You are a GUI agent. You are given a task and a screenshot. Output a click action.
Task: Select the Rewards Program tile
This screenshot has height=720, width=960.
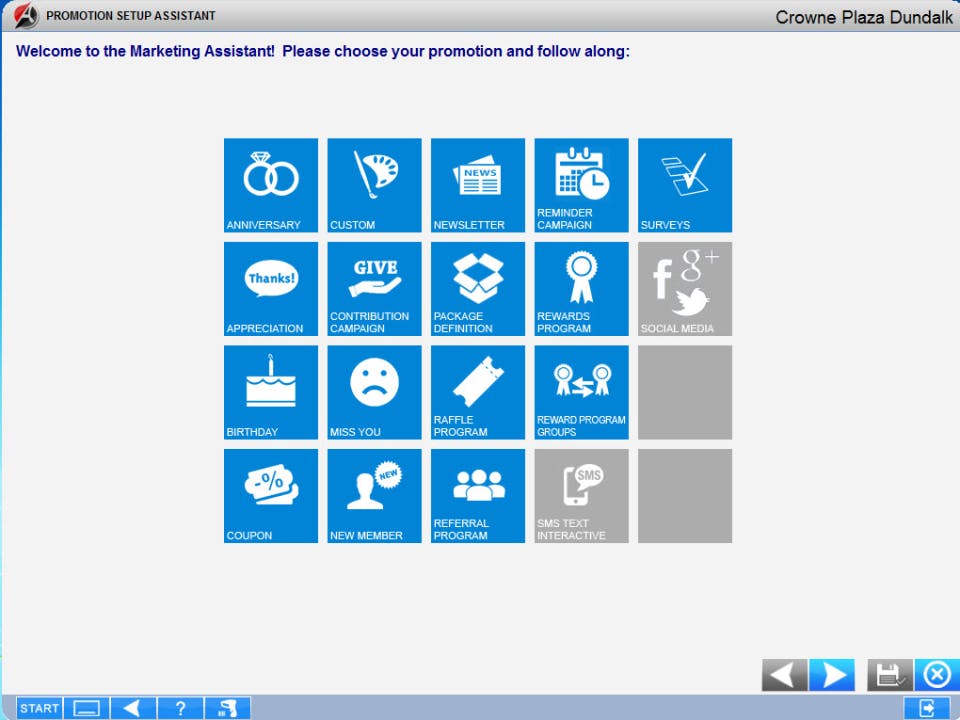(x=581, y=288)
